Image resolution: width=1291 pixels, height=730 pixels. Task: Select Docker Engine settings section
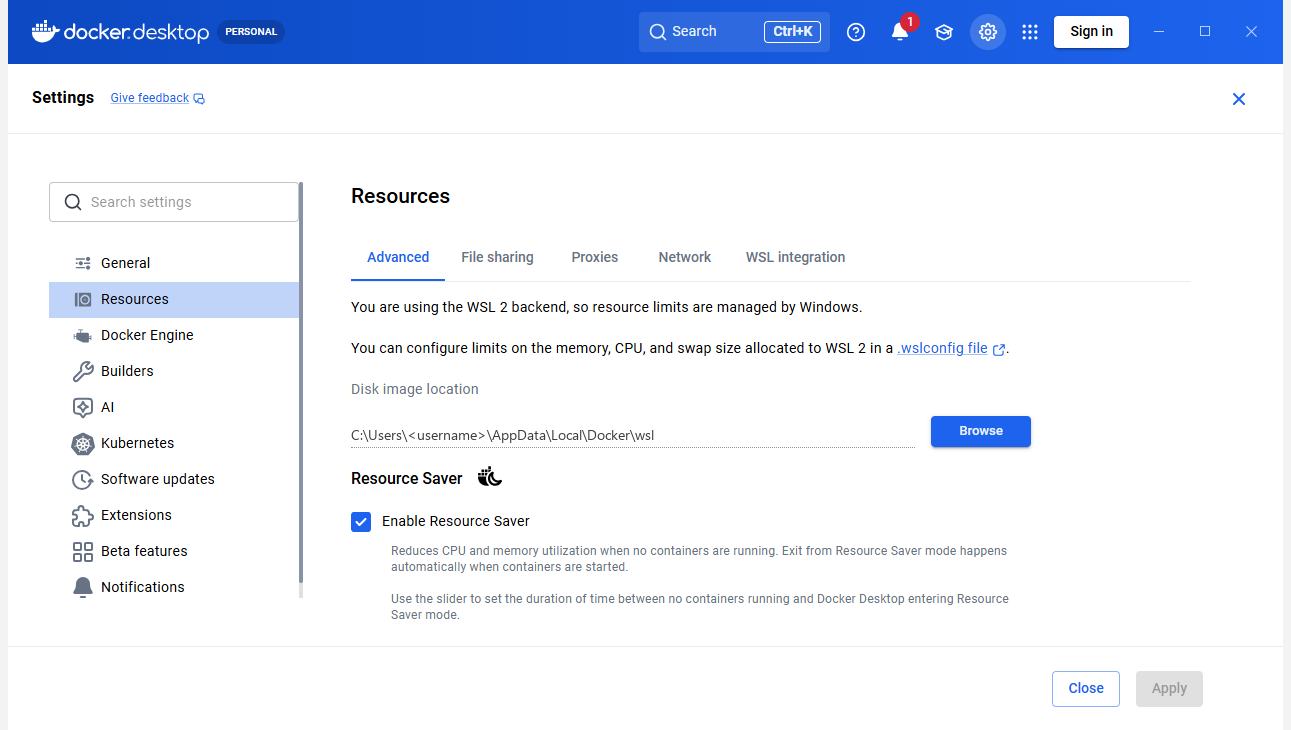click(x=174, y=335)
